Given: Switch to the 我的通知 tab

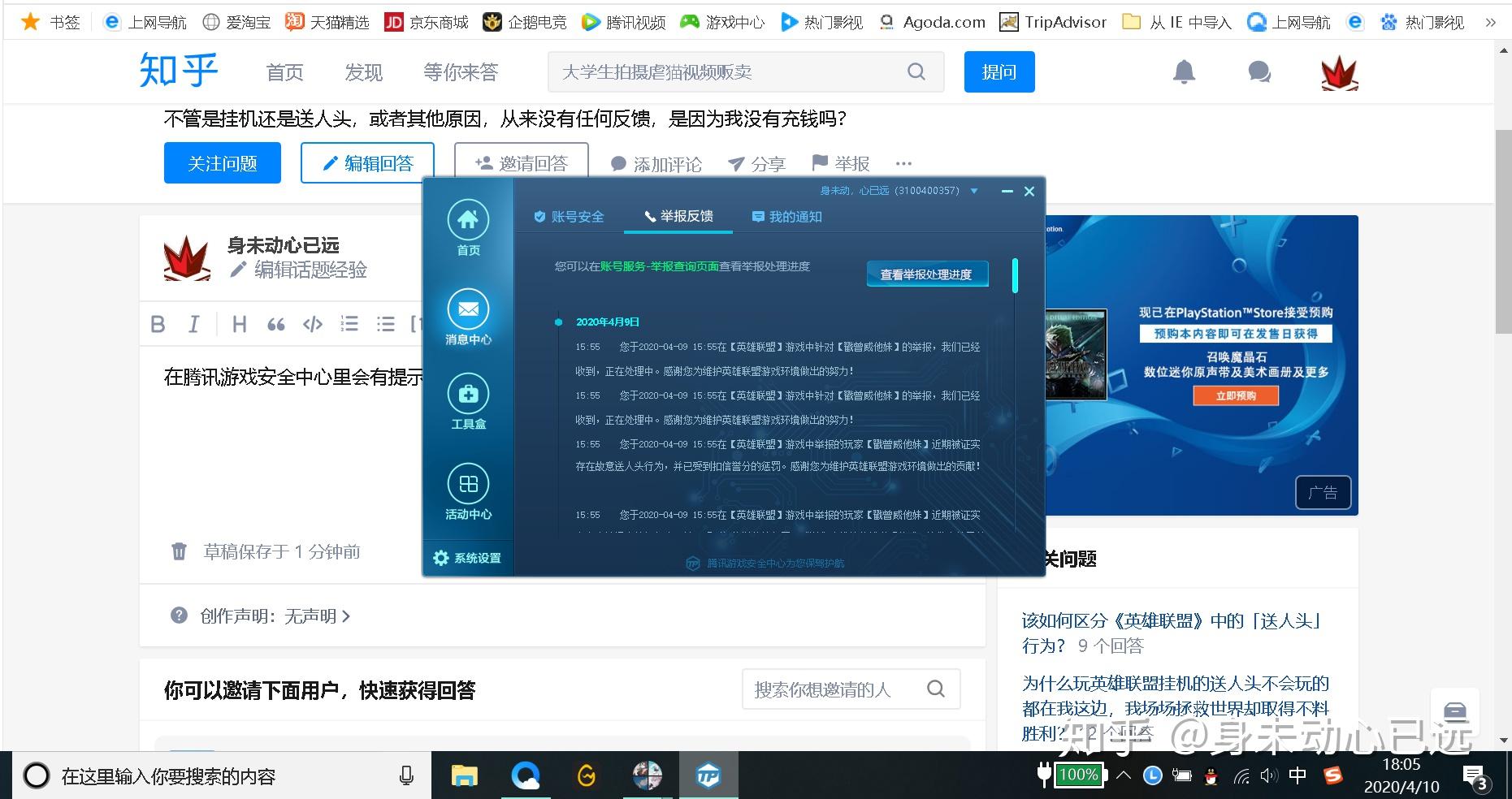Looking at the screenshot, I should [786, 217].
